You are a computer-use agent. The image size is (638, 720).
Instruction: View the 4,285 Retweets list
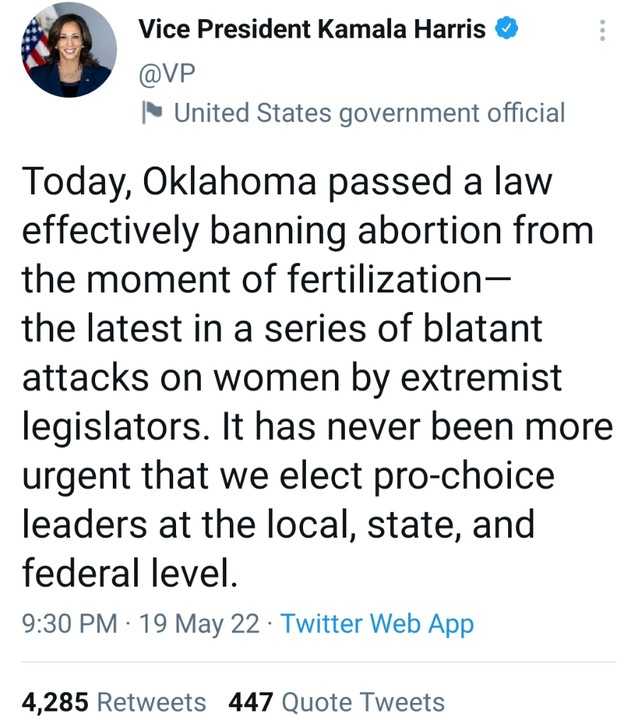(x=114, y=702)
